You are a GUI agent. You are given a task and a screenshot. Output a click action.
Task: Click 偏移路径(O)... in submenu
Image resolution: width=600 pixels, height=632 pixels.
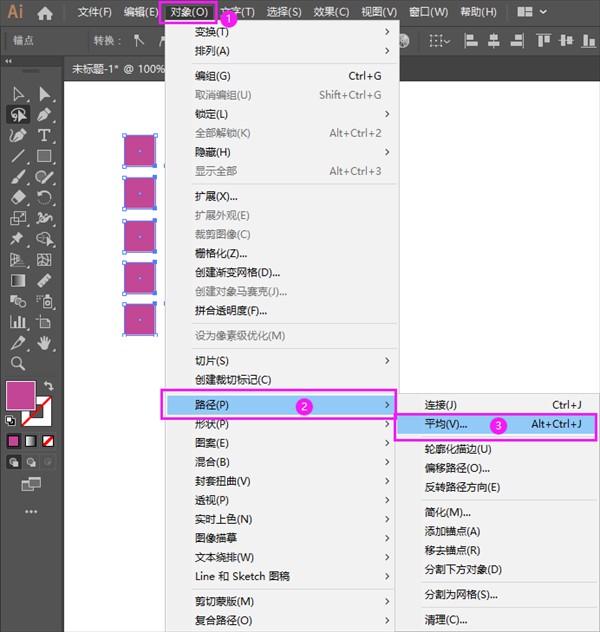[x=457, y=468]
